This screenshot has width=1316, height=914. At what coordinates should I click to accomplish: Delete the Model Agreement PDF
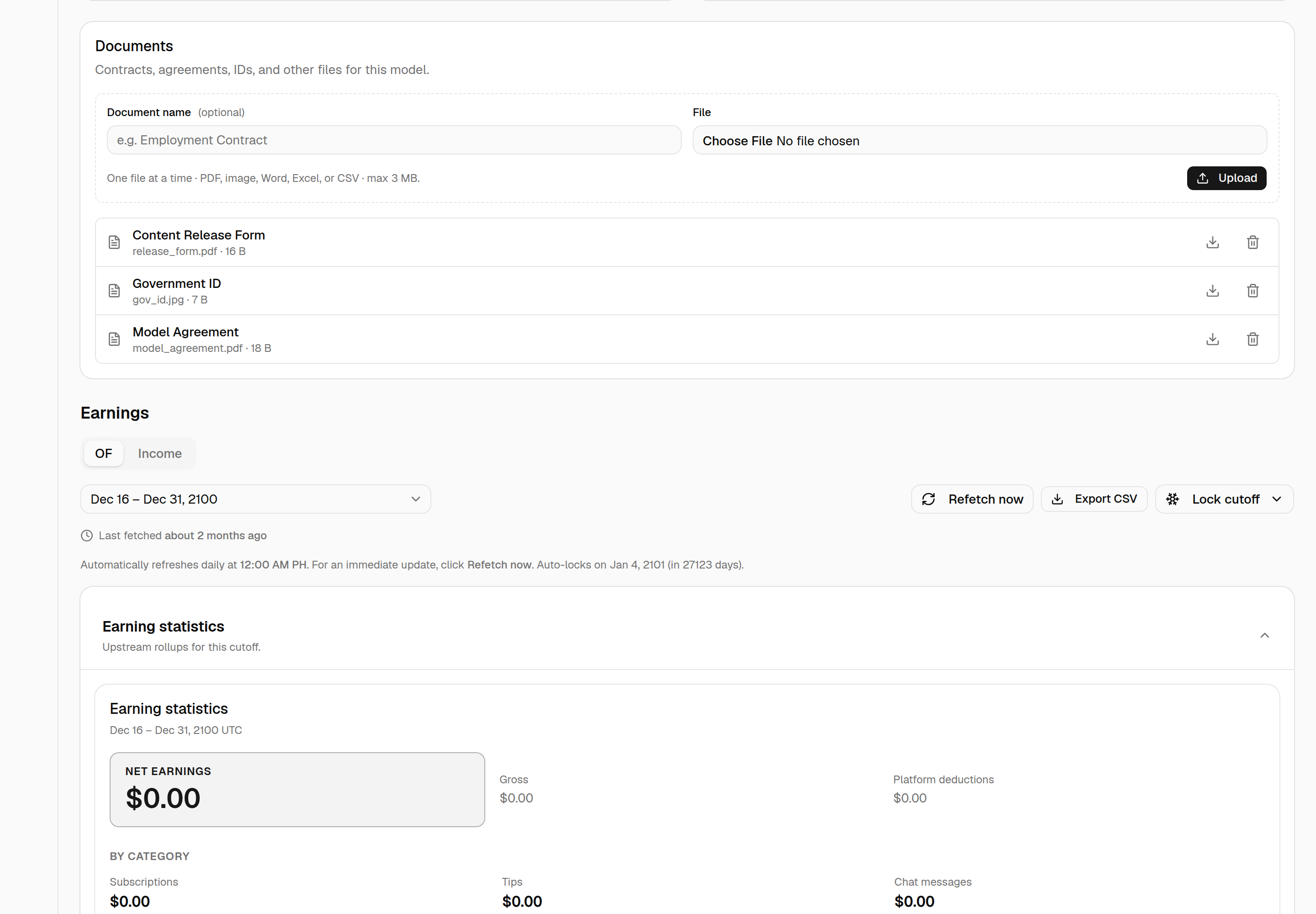click(x=1252, y=339)
